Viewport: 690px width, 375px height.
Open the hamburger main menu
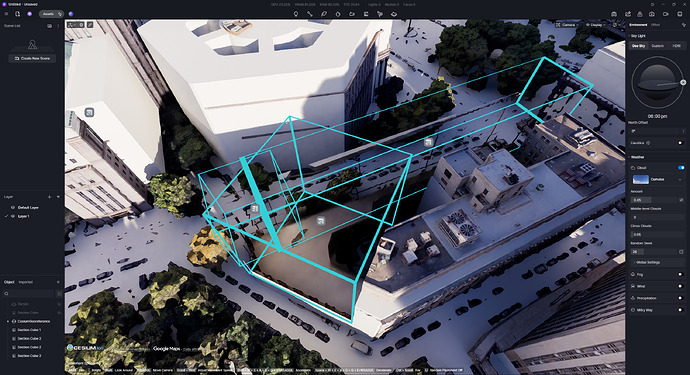click(x=6, y=14)
